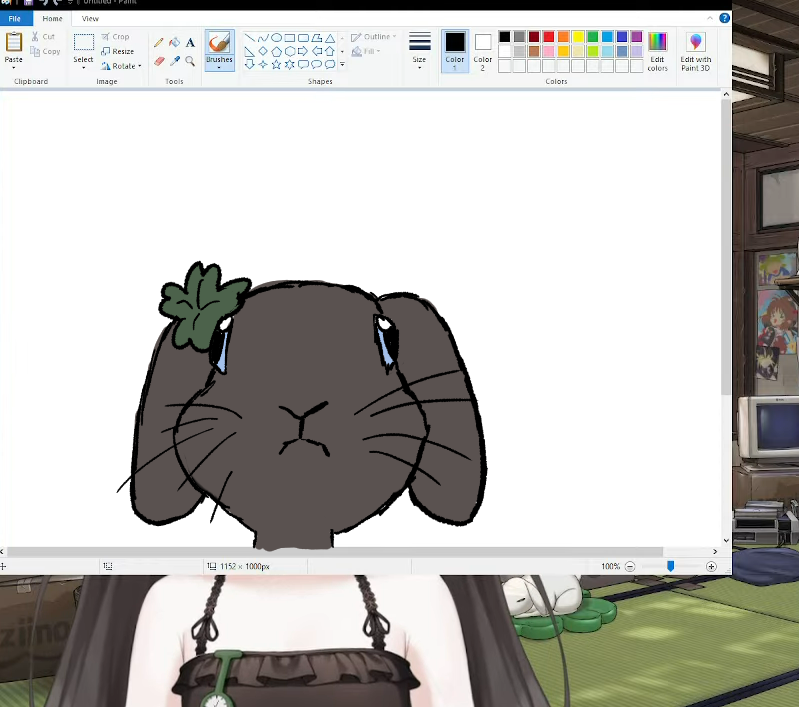This screenshot has width=799, height=707.
Task: Open the File menu
Action: click(15, 18)
